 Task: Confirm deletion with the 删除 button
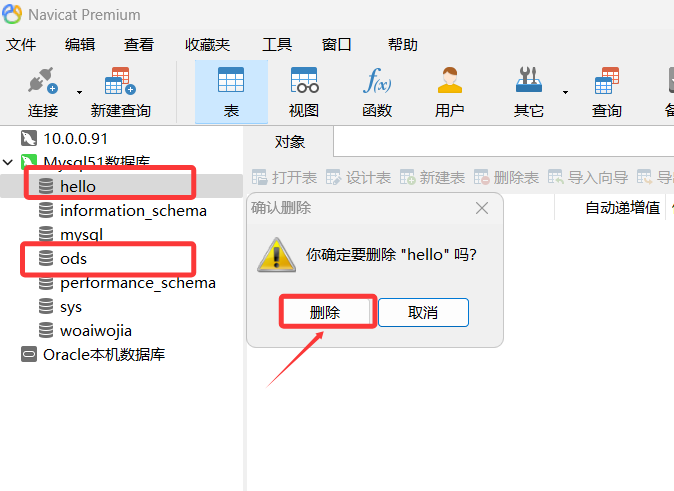(325, 312)
